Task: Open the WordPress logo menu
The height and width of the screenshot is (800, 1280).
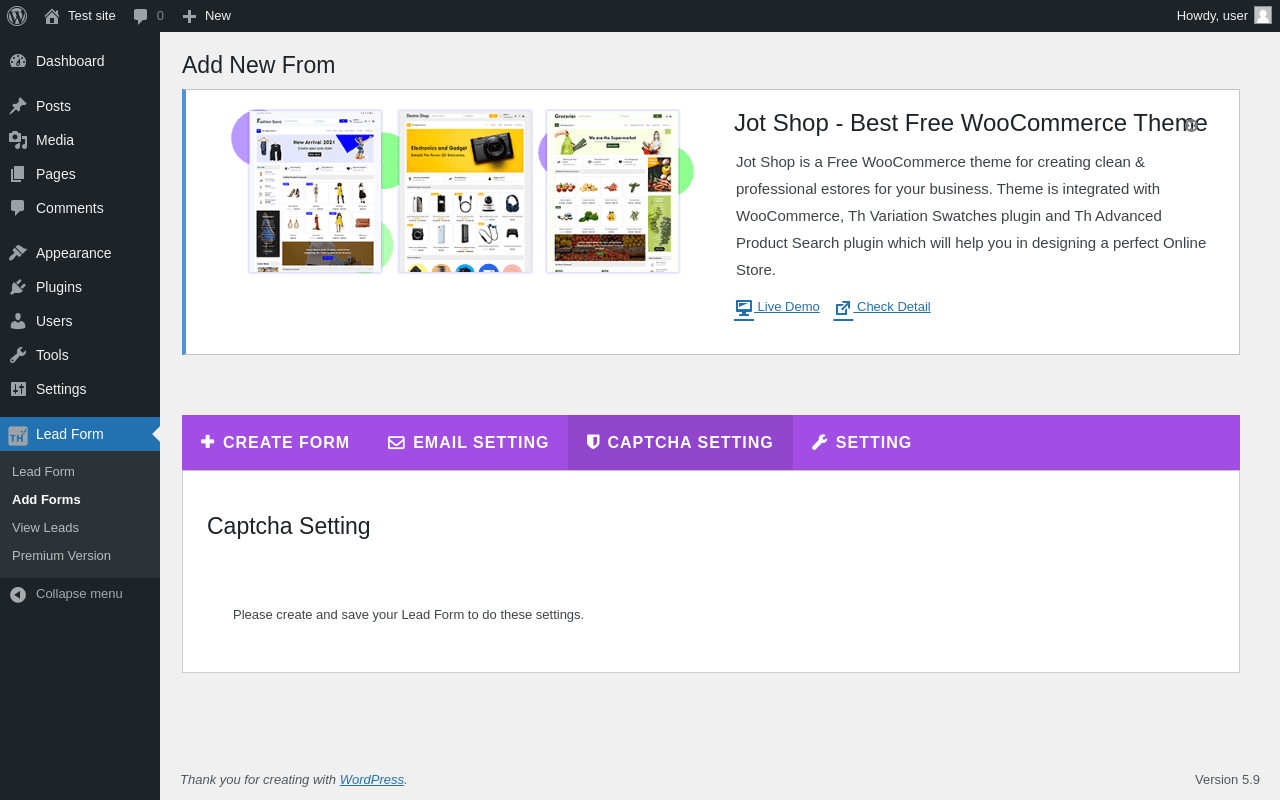Action: click(17, 16)
